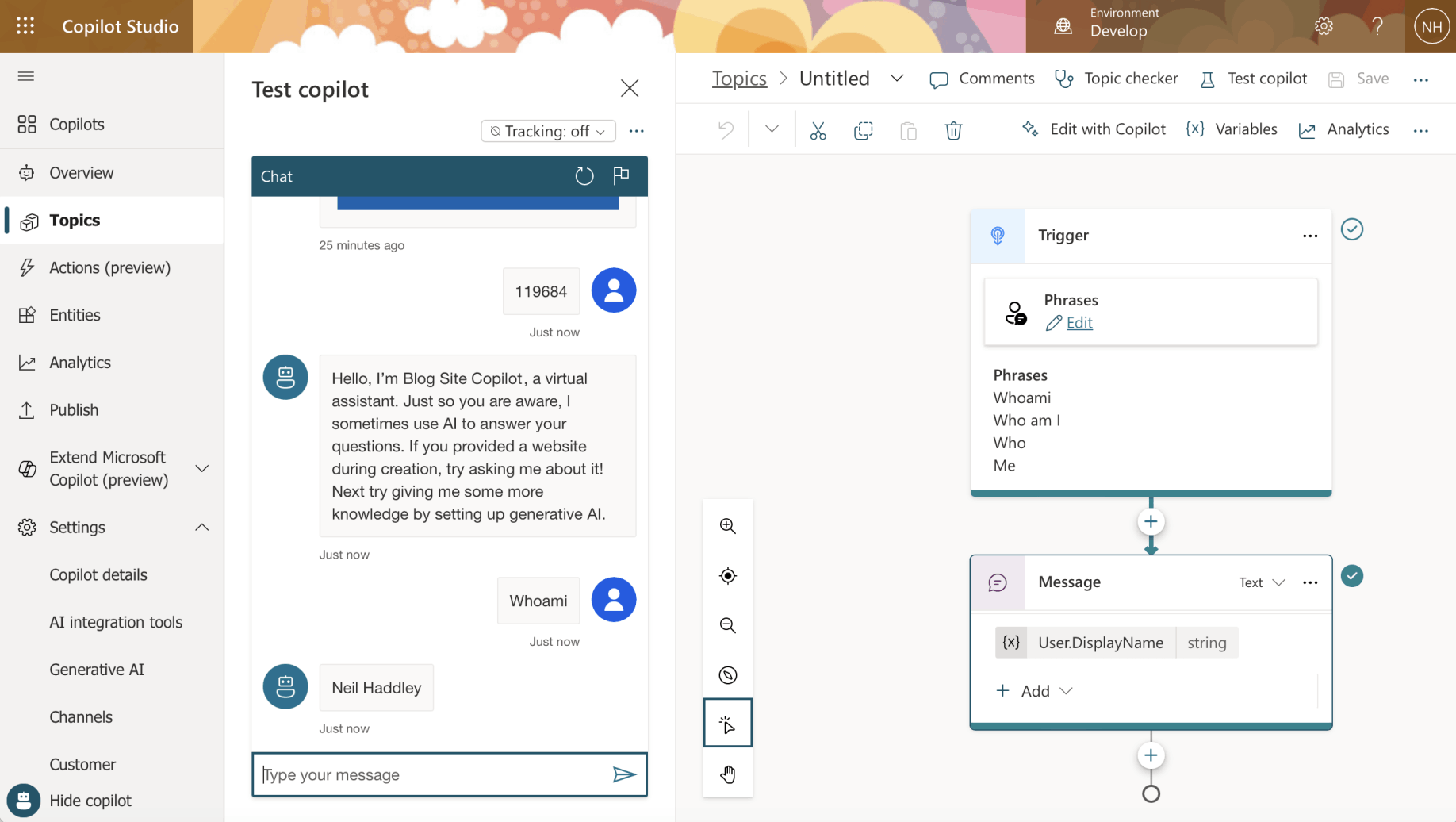Viewport: 1456px width, 822px height.
Task: Zoom out on the canvas
Action: point(728,626)
